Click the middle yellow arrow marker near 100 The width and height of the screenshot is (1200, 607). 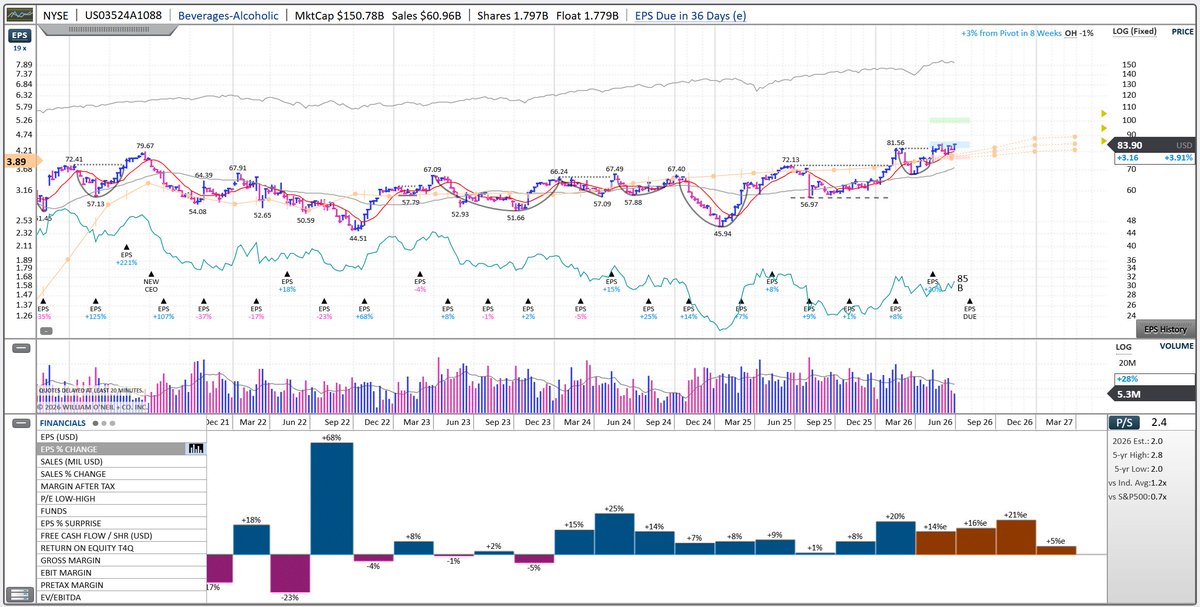(1104, 128)
